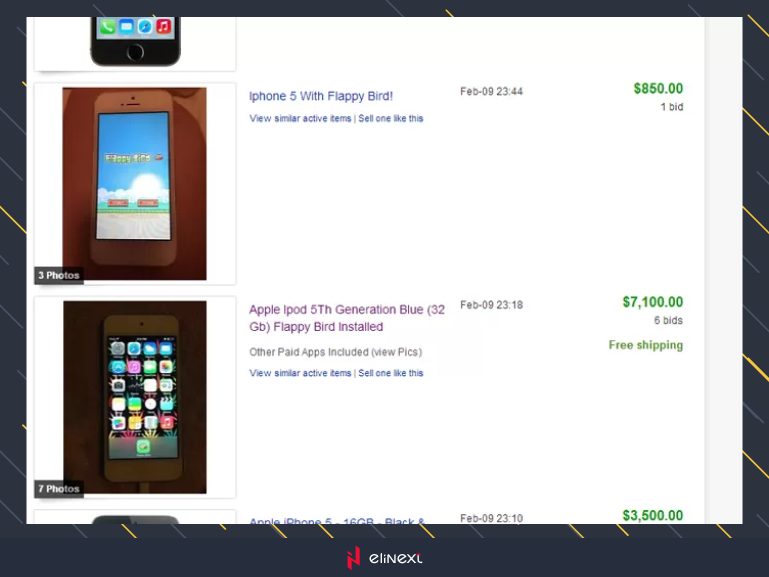Open the Apple Ipod 5Th Generation Blue listing title
The height and width of the screenshot is (577, 769).
pos(346,318)
